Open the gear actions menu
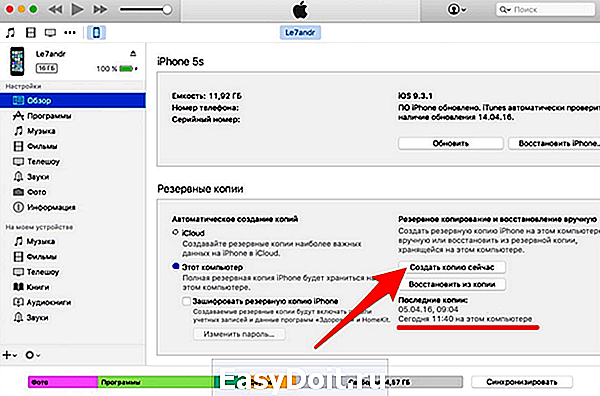This screenshot has height=396, width=600. pyautogui.click(x=33, y=355)
